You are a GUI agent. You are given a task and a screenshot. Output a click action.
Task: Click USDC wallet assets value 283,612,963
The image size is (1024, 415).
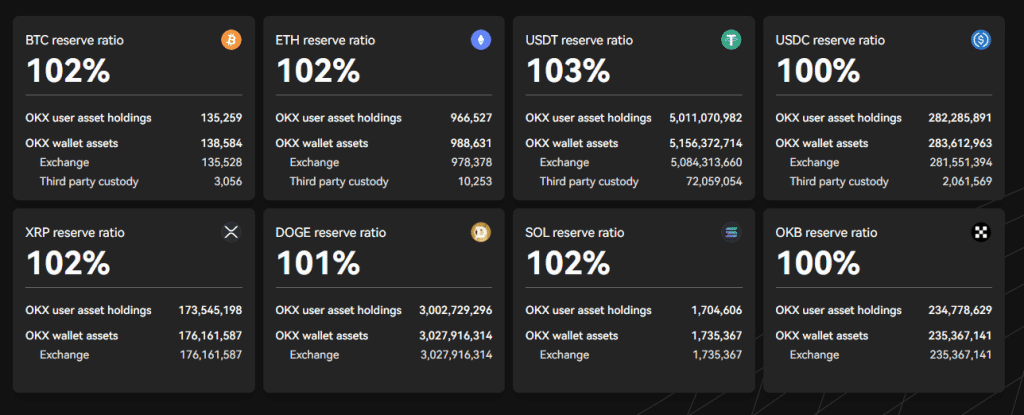click(x=960, y=143)
